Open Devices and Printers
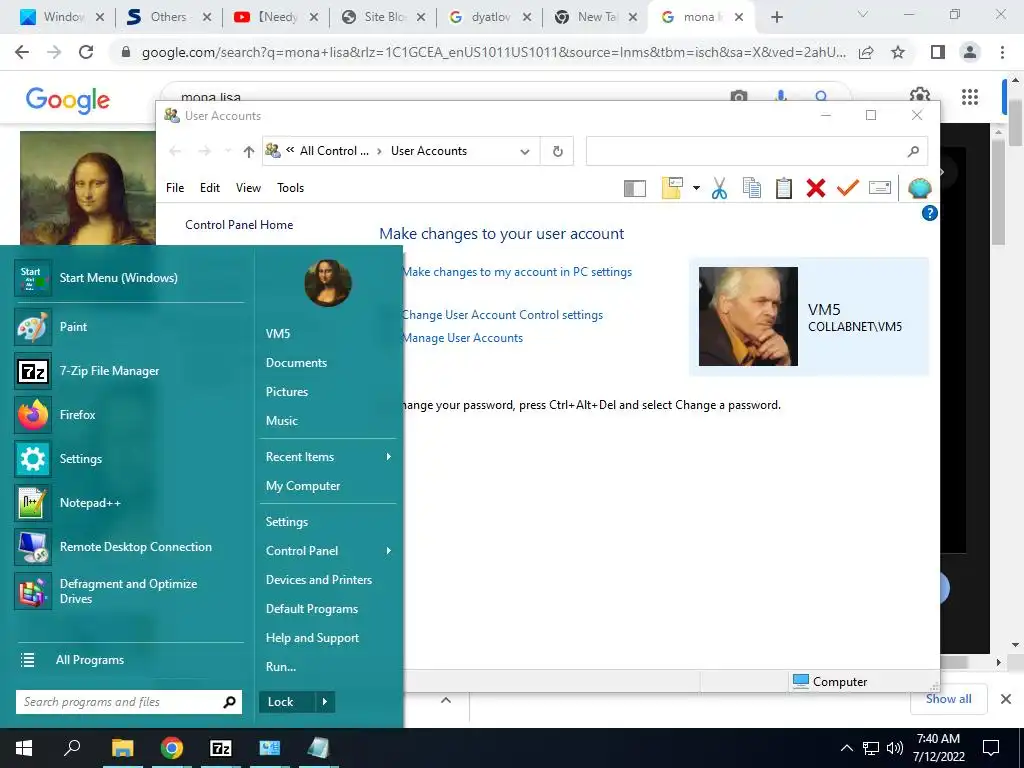The width and height of the screenshot is (1024, 768). [x=328, y=580]
